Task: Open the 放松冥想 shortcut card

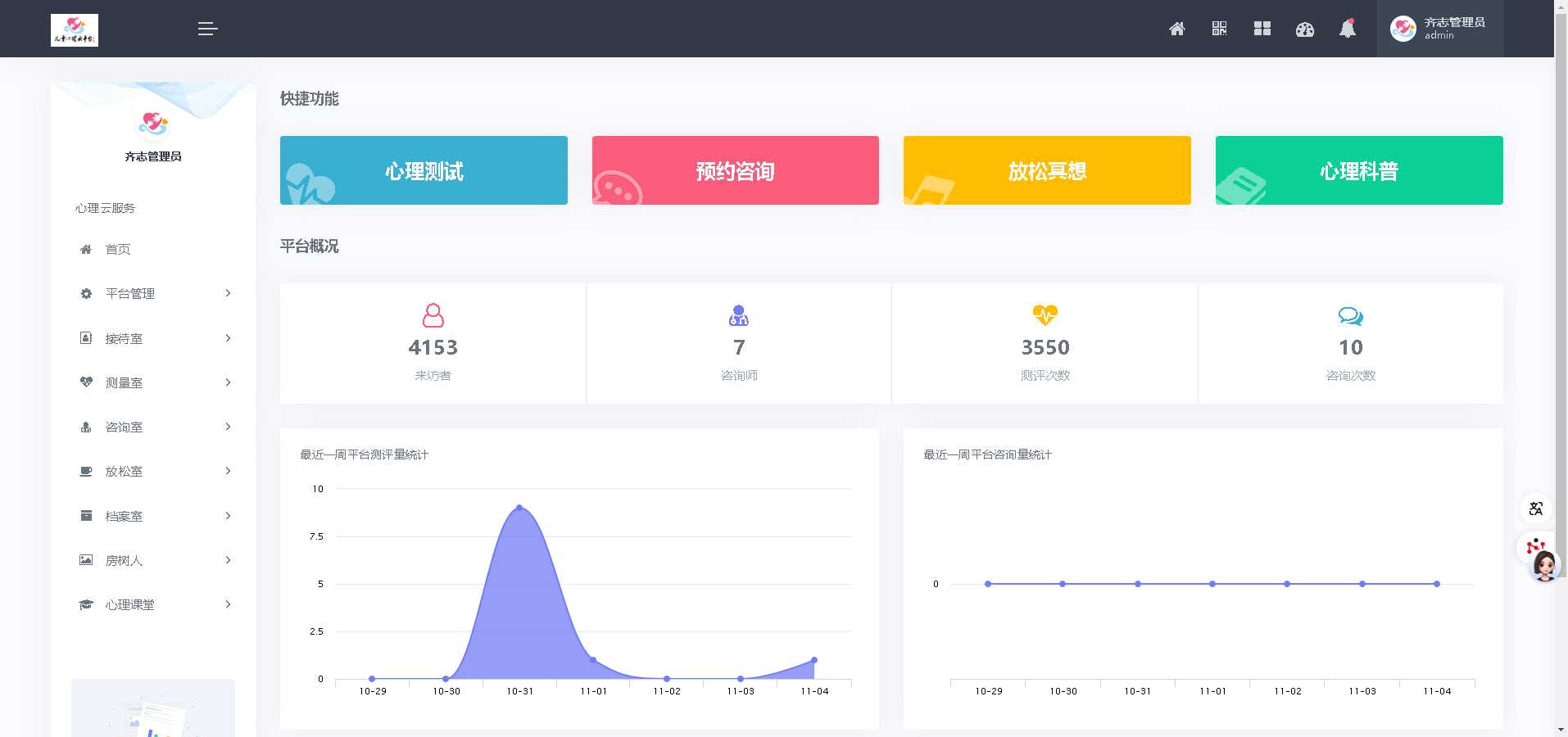Action: click(x=1046, y=170)
